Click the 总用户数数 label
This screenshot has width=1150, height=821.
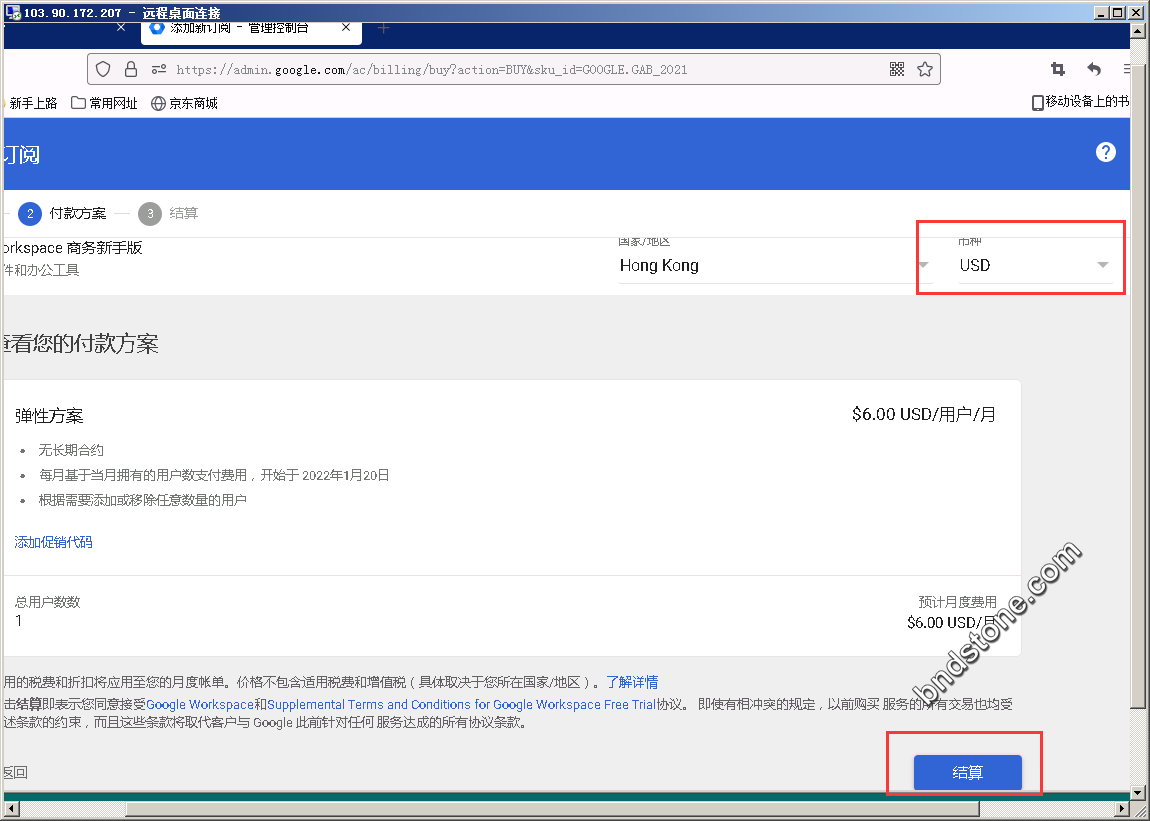tap(48, 602)
